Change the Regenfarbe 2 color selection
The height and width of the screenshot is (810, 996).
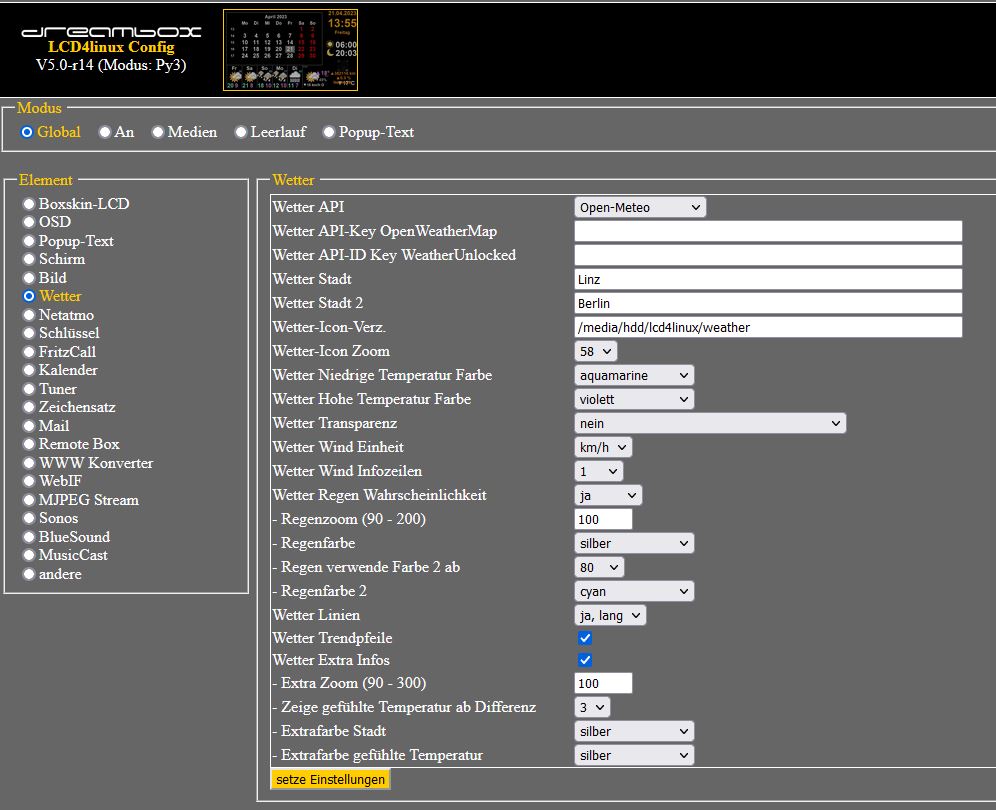[634, 591]
